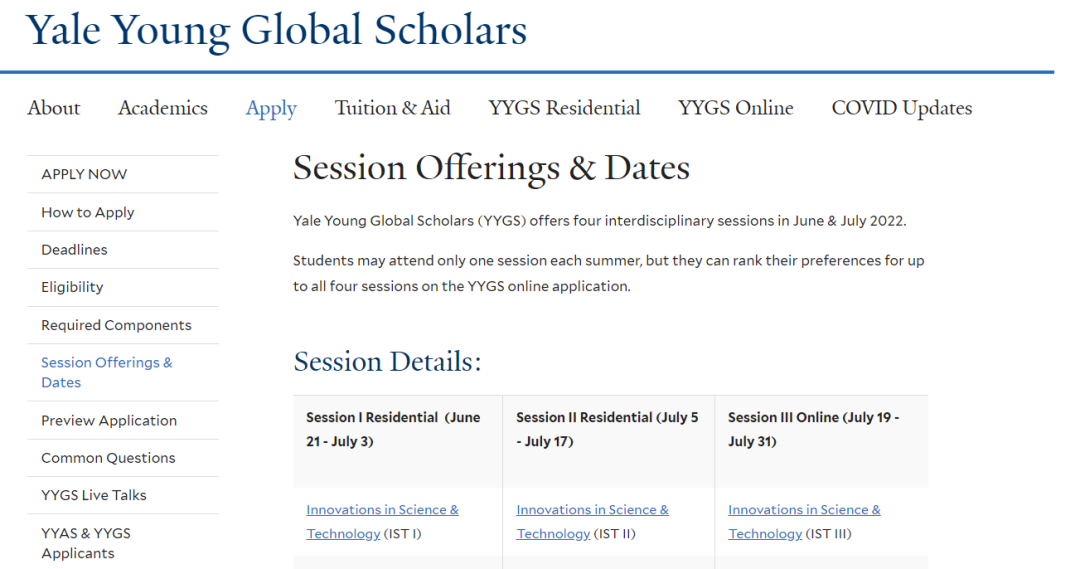Open the YYGS Online menu item
The height and width of the screenshot is (569, 1080).
(736, 108)
